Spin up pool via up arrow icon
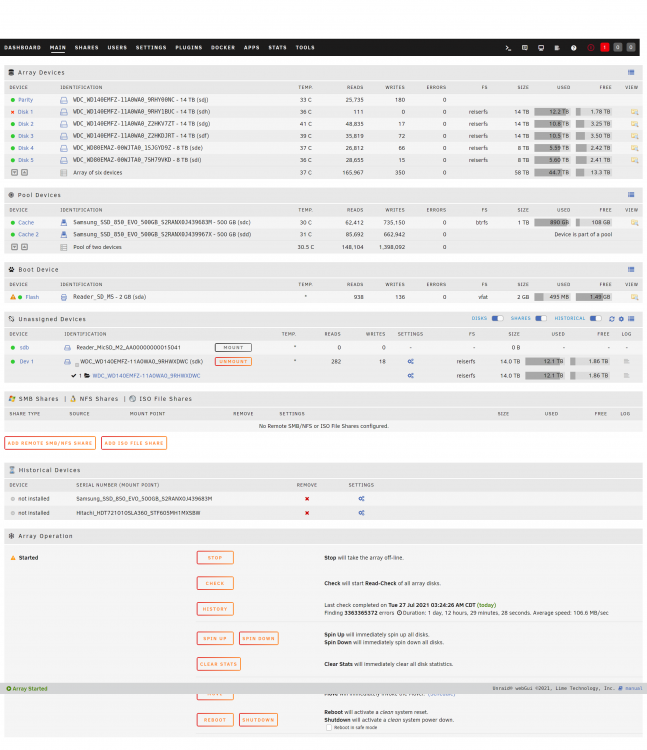The width and height of the screenshot is (647, 750). (x=24, y=247)
